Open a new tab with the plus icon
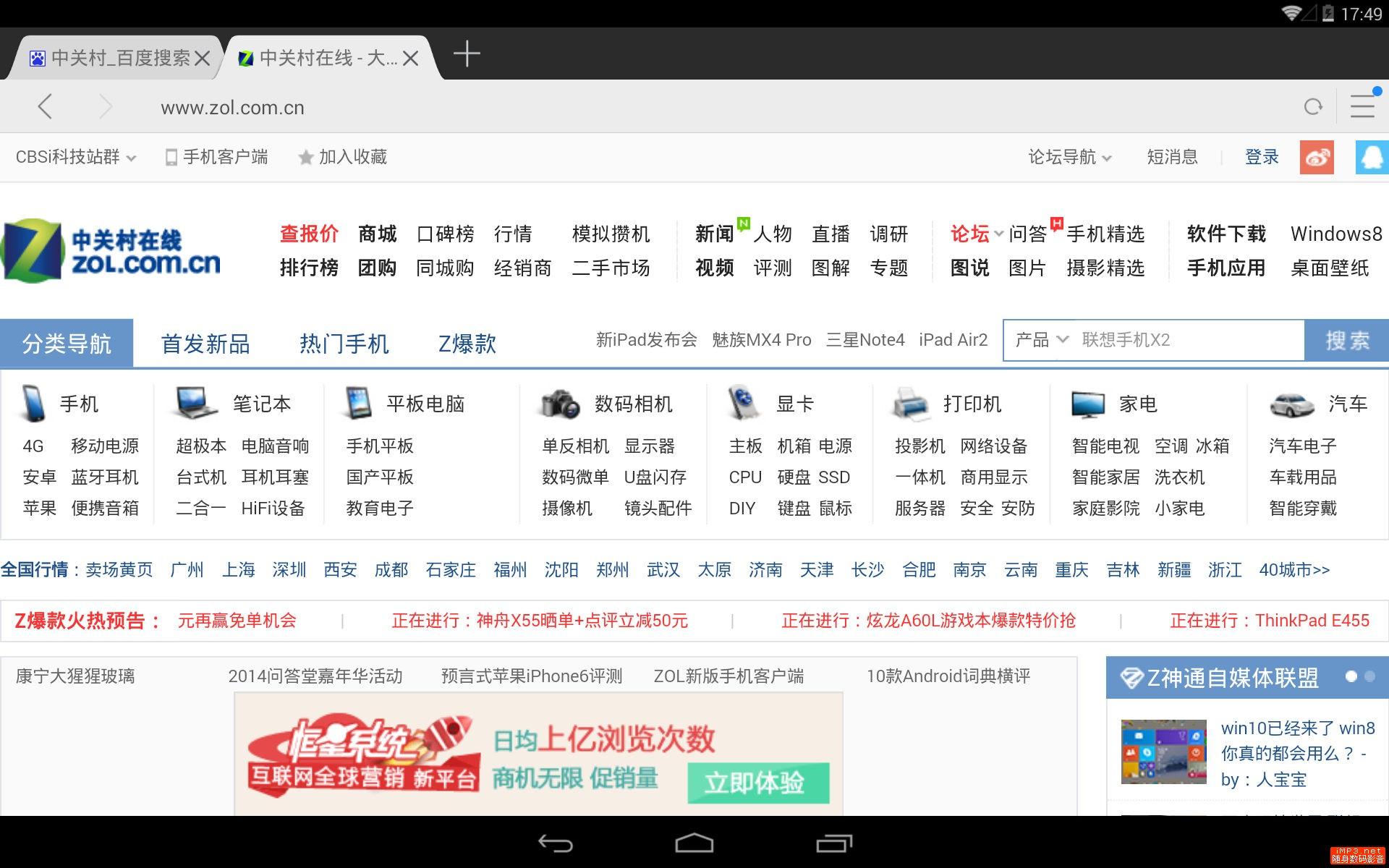The width and height of the screenshot is (1389, 868). pos(467,54)
